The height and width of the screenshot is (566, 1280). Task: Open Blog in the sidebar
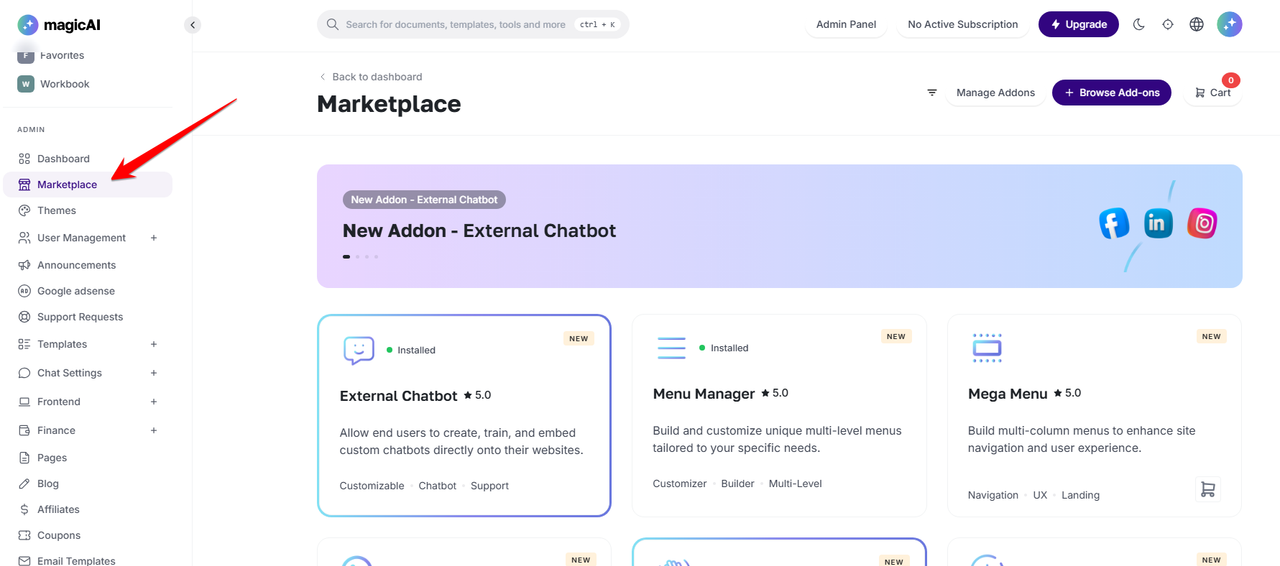pyautogui.click(x=48, y=483)
